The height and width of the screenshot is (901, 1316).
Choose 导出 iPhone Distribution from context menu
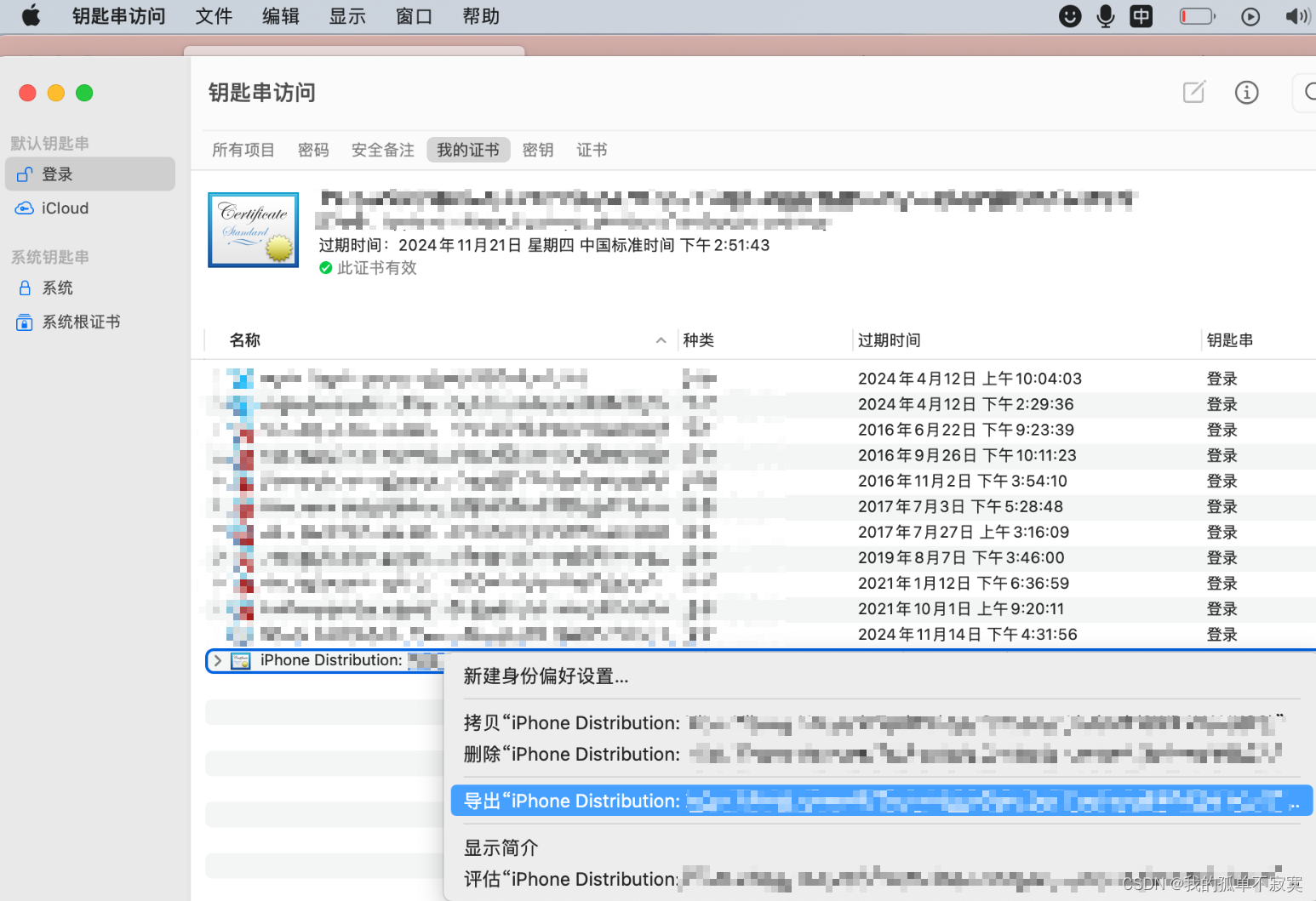pos(881,801)
